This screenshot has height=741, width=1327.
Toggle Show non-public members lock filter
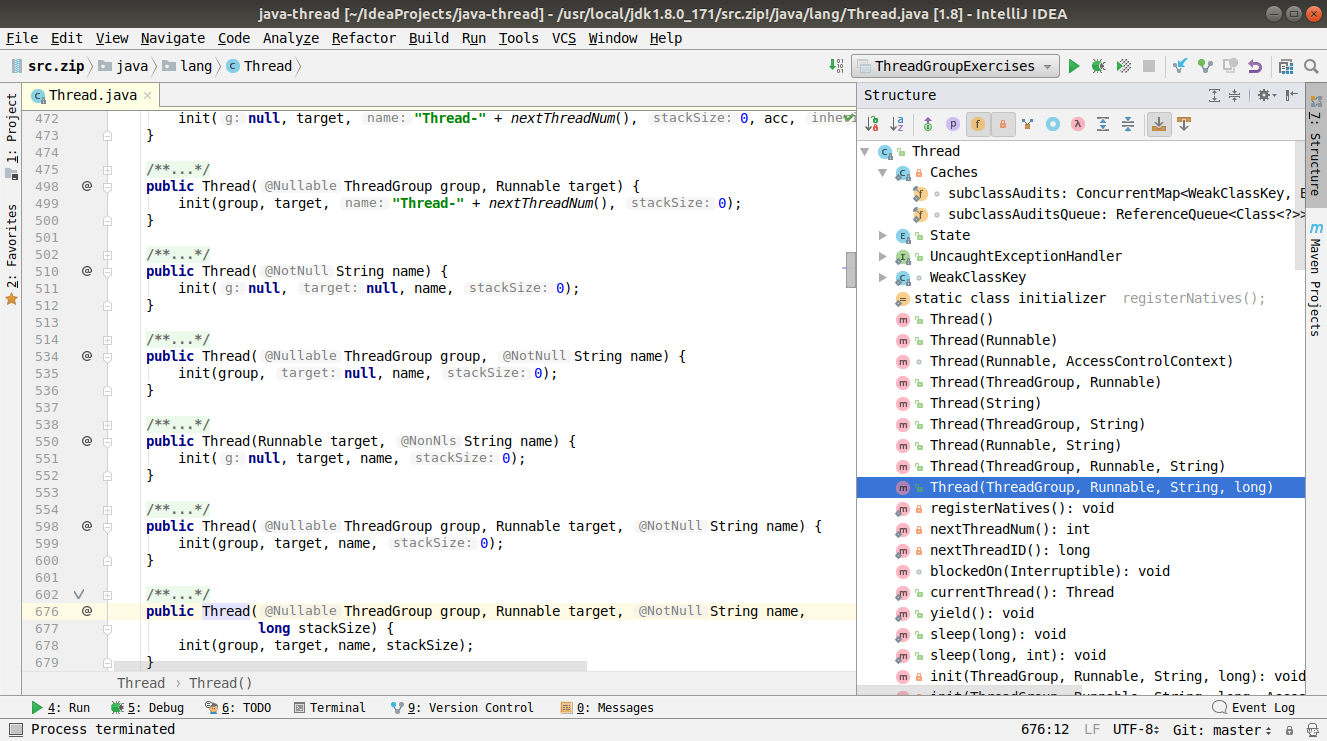point(1003,124)
